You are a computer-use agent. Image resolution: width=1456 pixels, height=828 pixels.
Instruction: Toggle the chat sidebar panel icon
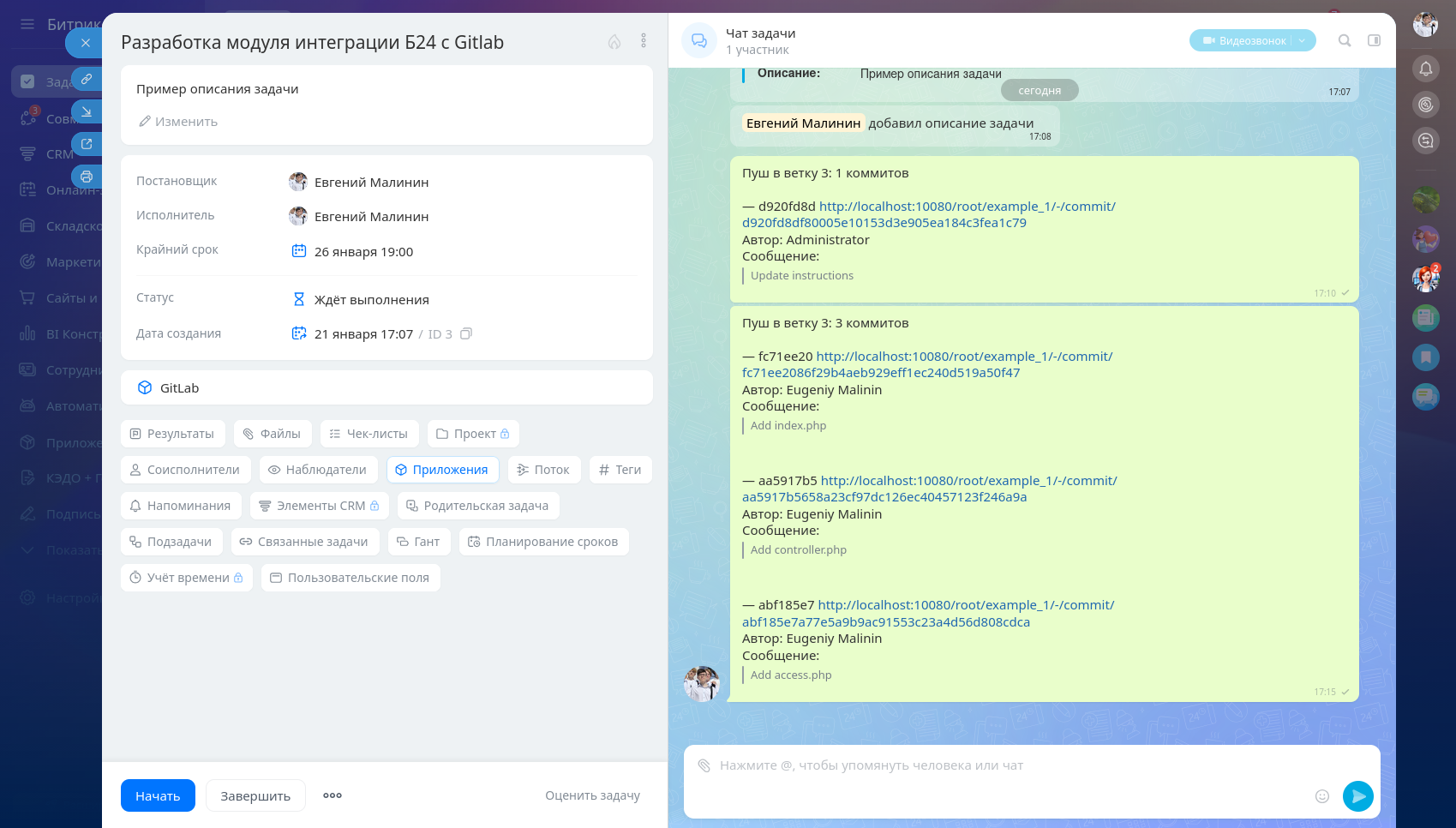1375,40
